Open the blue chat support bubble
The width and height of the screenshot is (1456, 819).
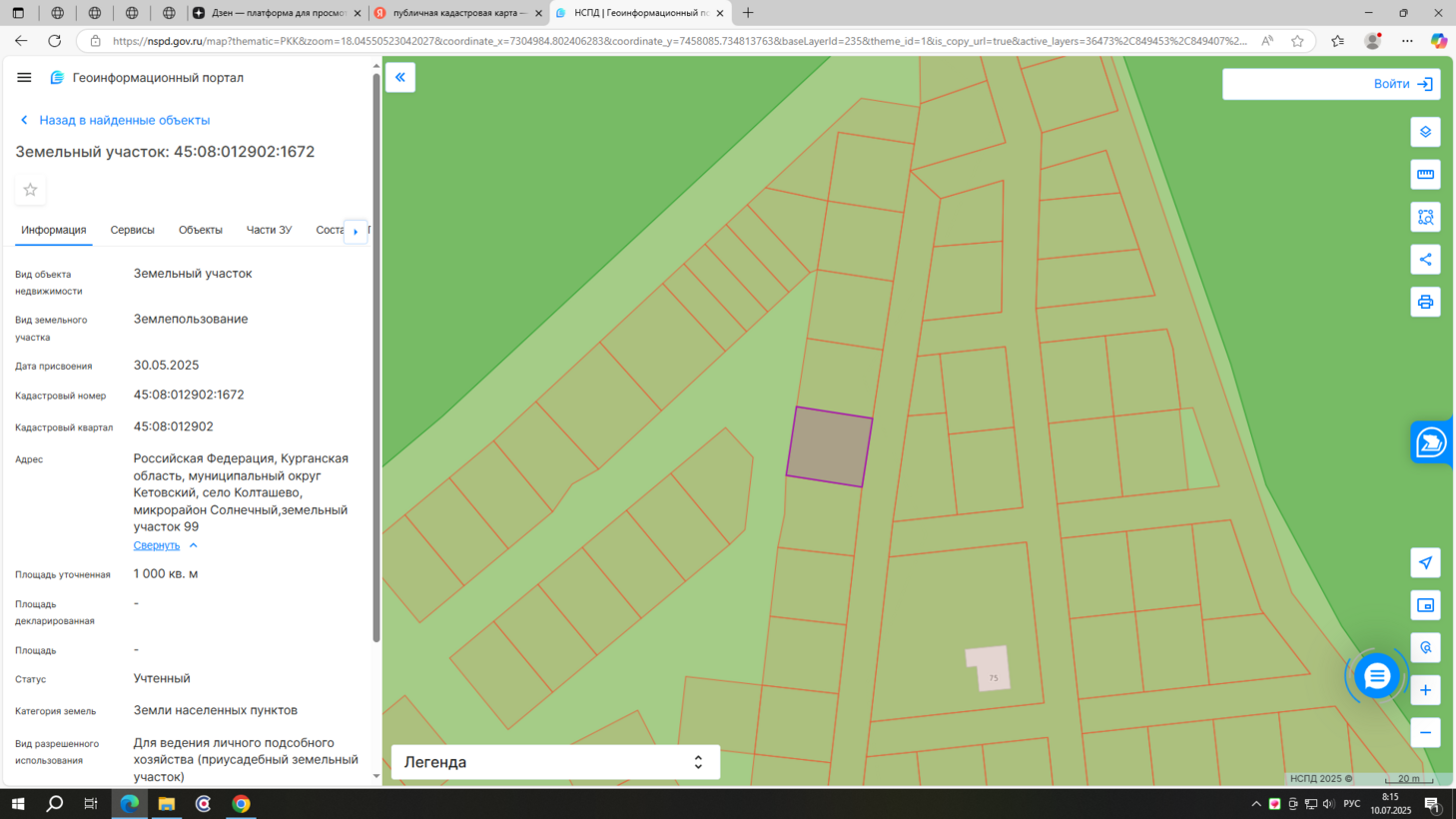[1376, 676]
